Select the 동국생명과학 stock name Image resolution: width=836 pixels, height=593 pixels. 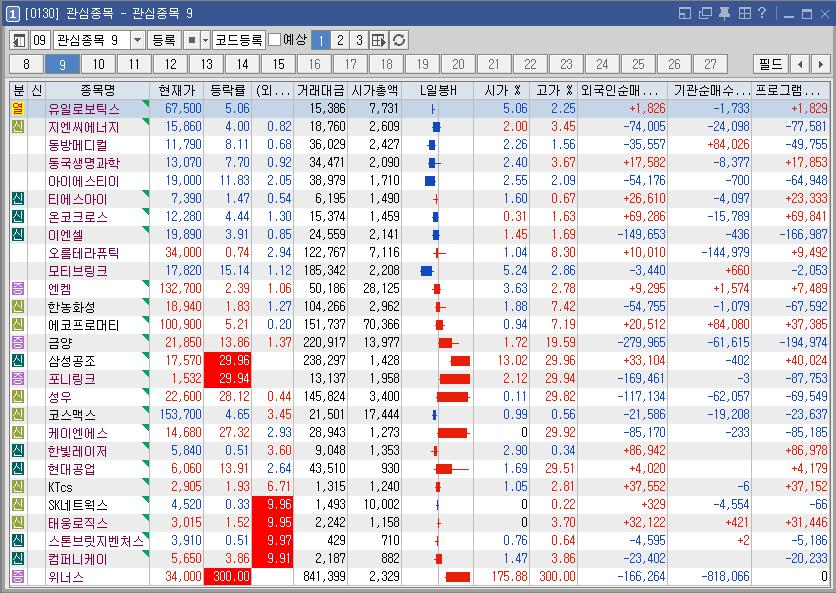coord(84,163)
